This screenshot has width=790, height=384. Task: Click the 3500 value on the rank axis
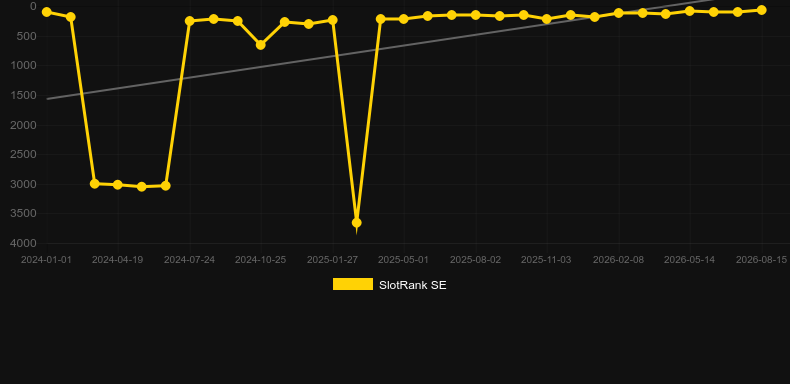[x=24, y=214]
